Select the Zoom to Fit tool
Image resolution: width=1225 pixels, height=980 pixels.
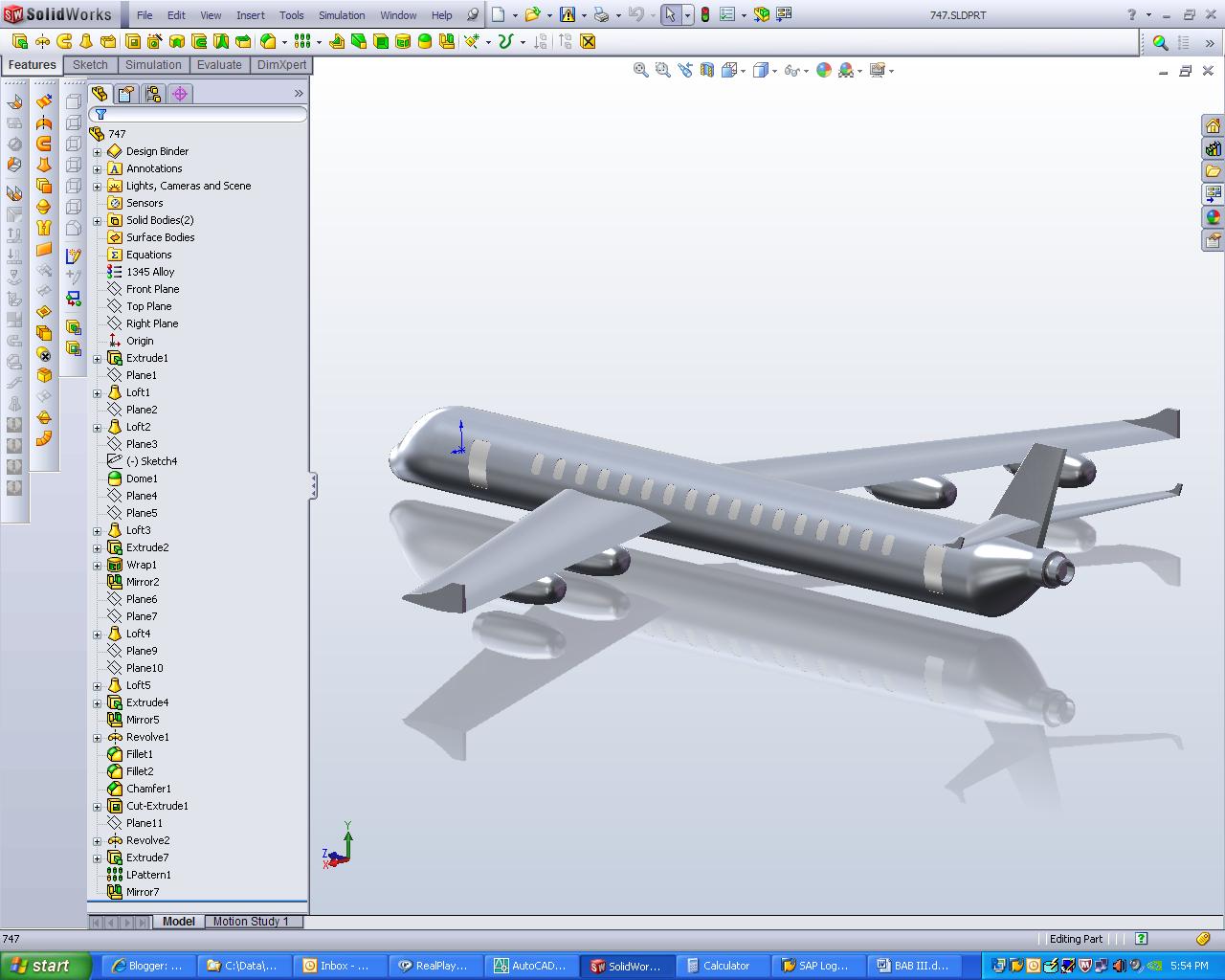[641, 70]
